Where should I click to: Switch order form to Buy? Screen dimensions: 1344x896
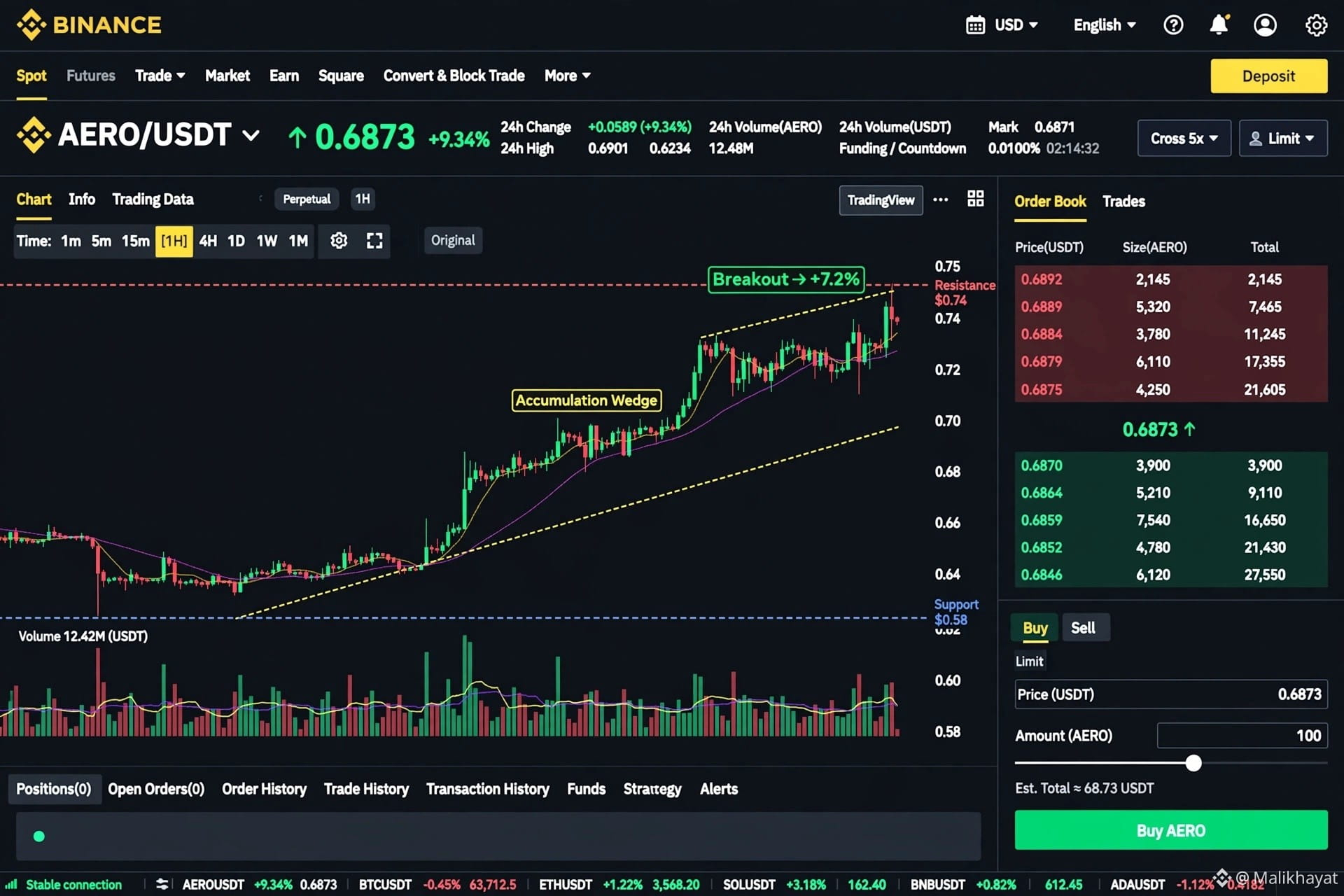[1035, 628]
